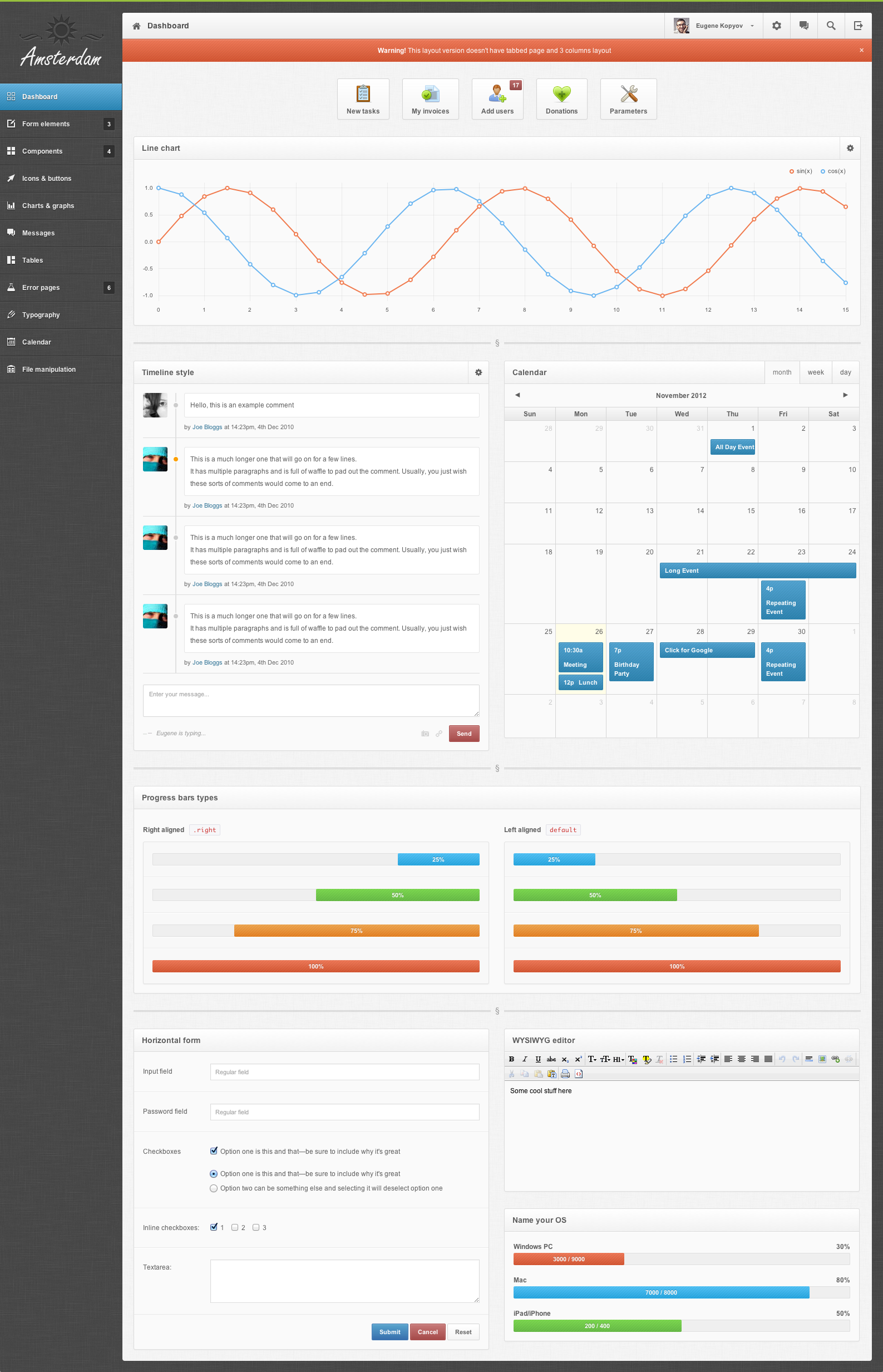Open the font dropdown in the editor

[593, 1059]
